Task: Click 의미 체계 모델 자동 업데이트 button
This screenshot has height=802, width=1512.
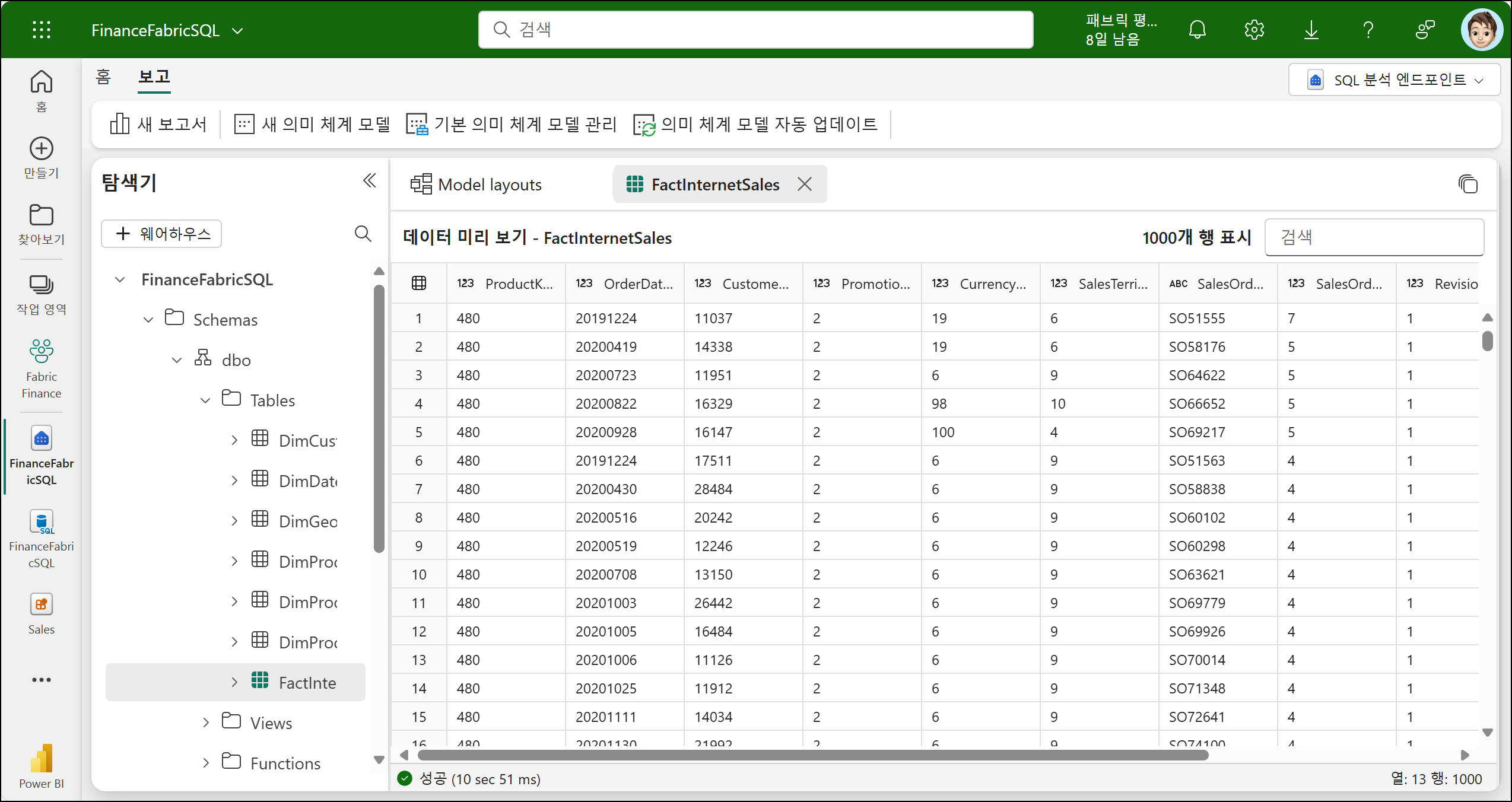Action: click(x=755, y=124)
